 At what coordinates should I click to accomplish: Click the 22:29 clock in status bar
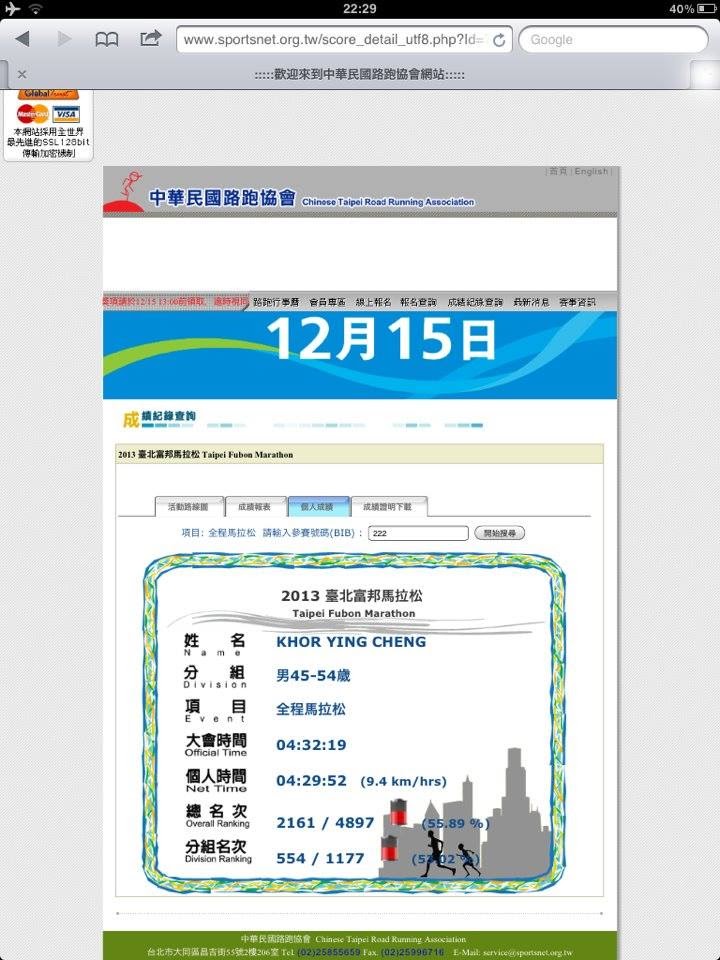[x=359, y=9]
